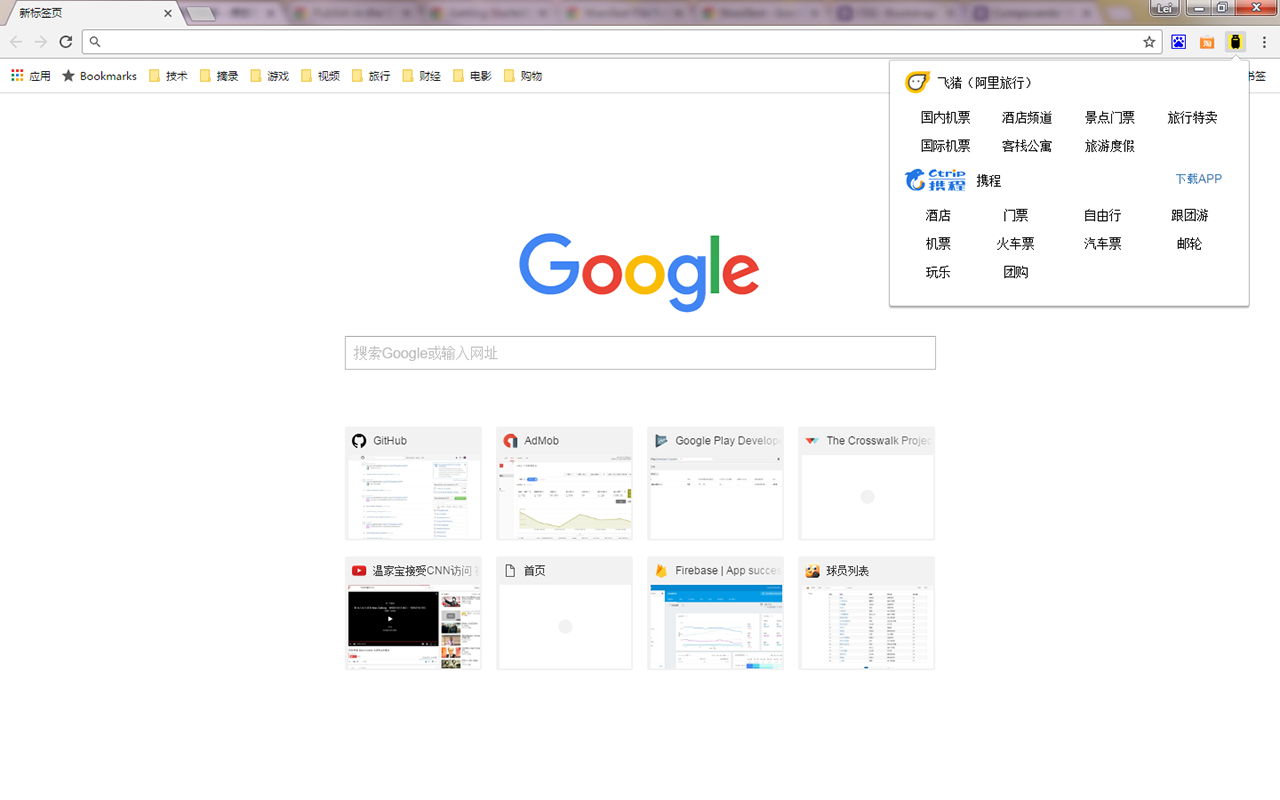Toggle the yellow travel extension icon
The width and height of the screenshot is (1280, 800).
pyautogui.click(x=1236, y=42)
